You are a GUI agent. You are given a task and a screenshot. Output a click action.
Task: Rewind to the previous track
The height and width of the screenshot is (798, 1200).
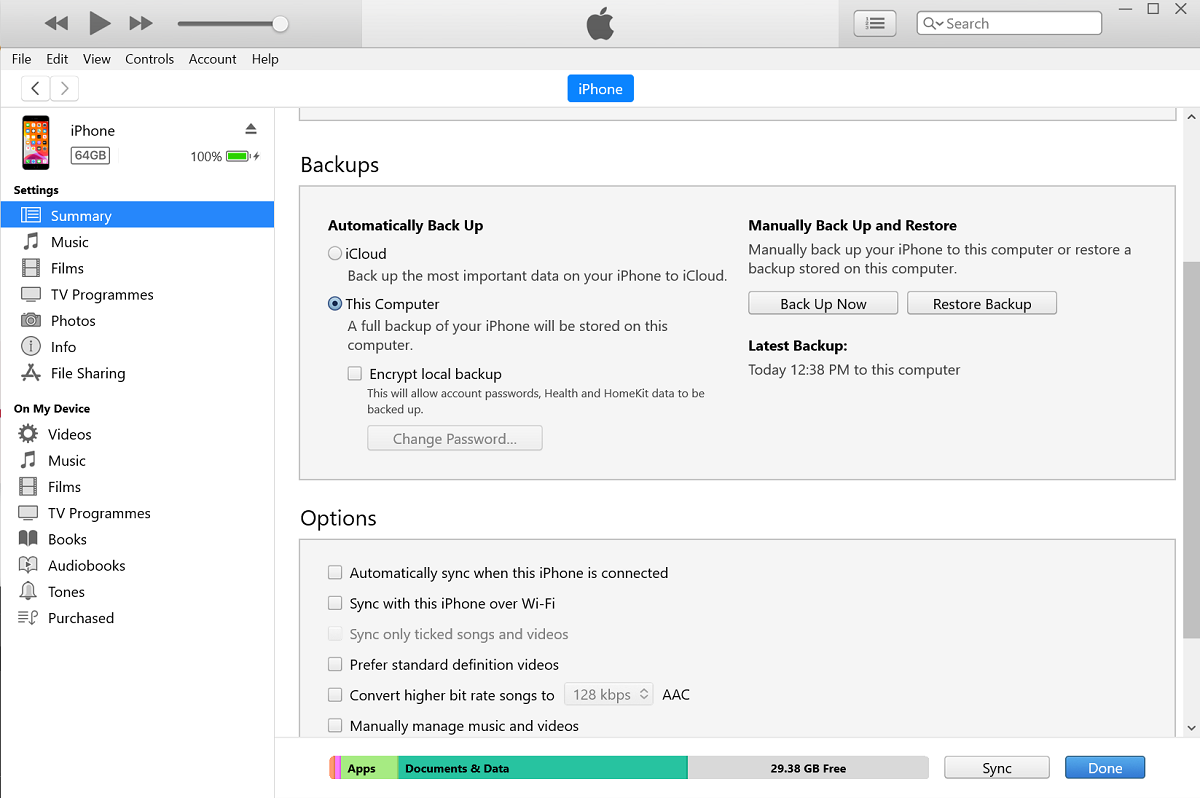tap(56, 23)
